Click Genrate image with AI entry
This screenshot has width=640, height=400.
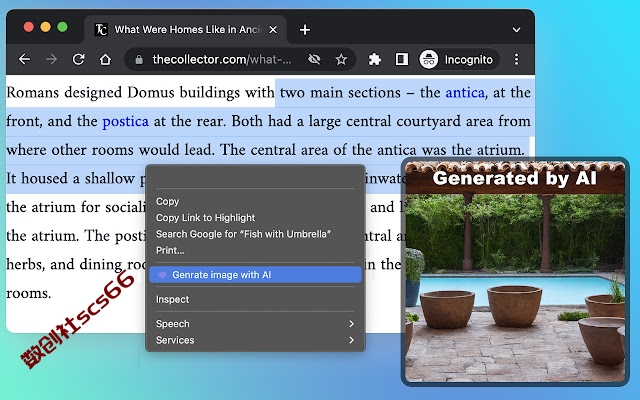(255, 275)
